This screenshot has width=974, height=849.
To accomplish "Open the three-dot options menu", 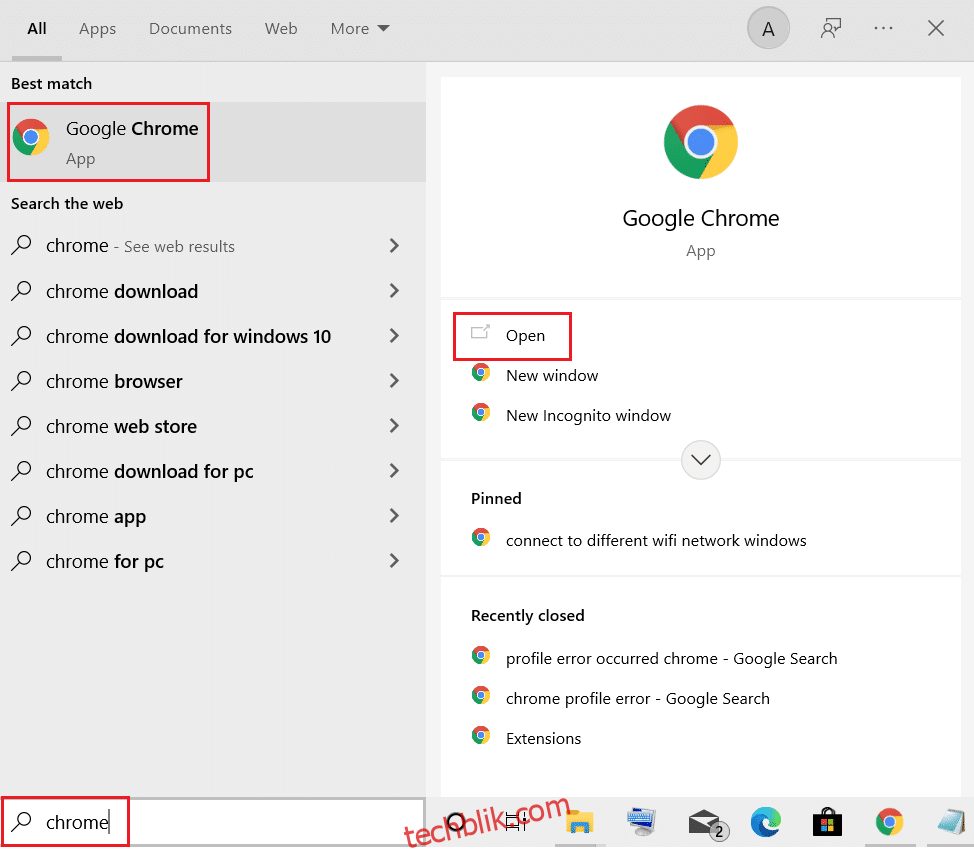I will click(883, 29).
